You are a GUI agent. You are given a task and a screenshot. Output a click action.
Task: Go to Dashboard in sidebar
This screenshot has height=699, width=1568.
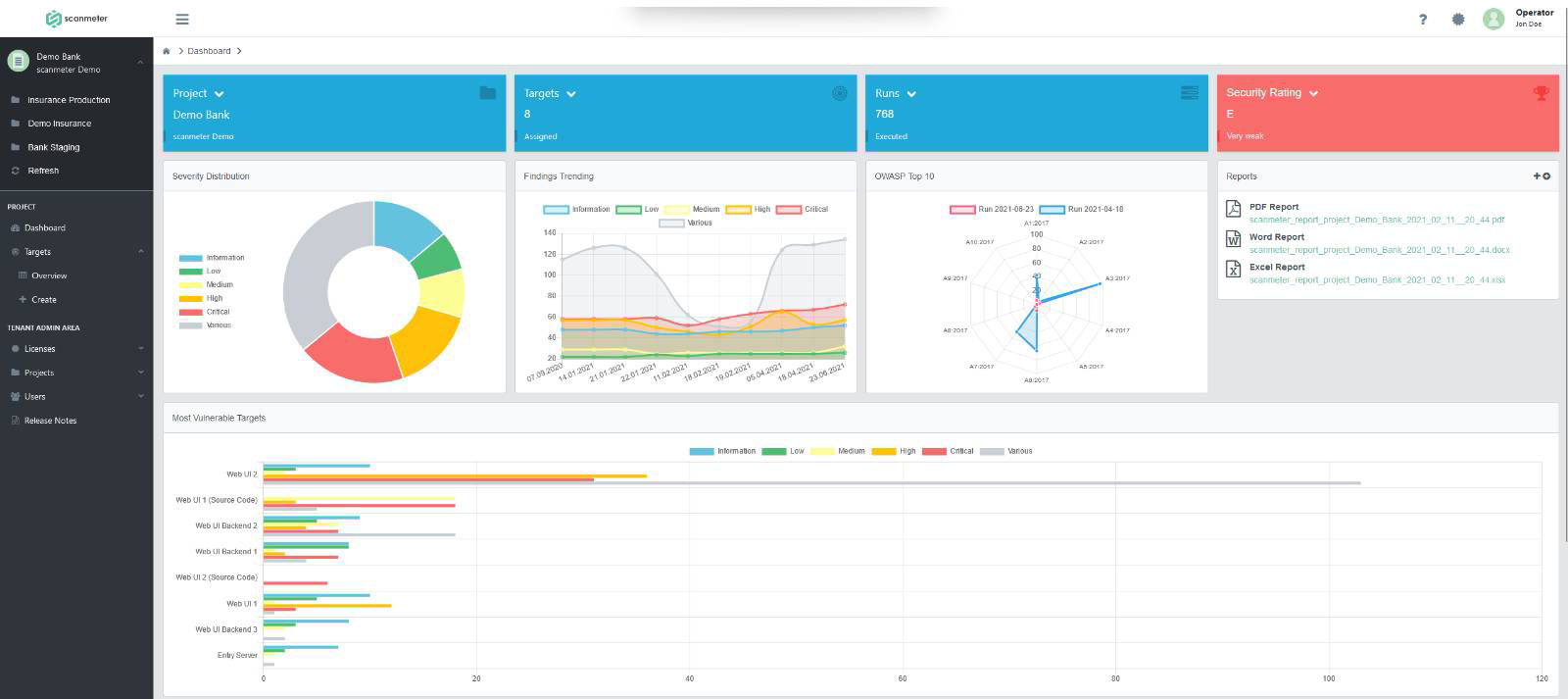click(45, 227)
